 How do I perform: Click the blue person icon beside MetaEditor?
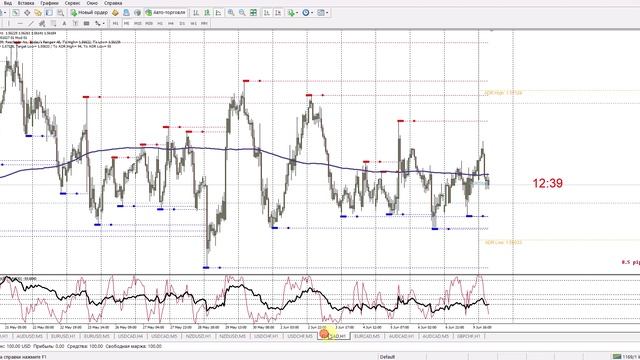126,13
